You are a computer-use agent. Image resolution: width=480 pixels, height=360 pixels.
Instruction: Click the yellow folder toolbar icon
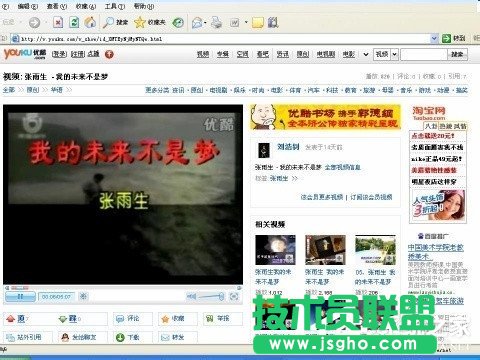258,23
